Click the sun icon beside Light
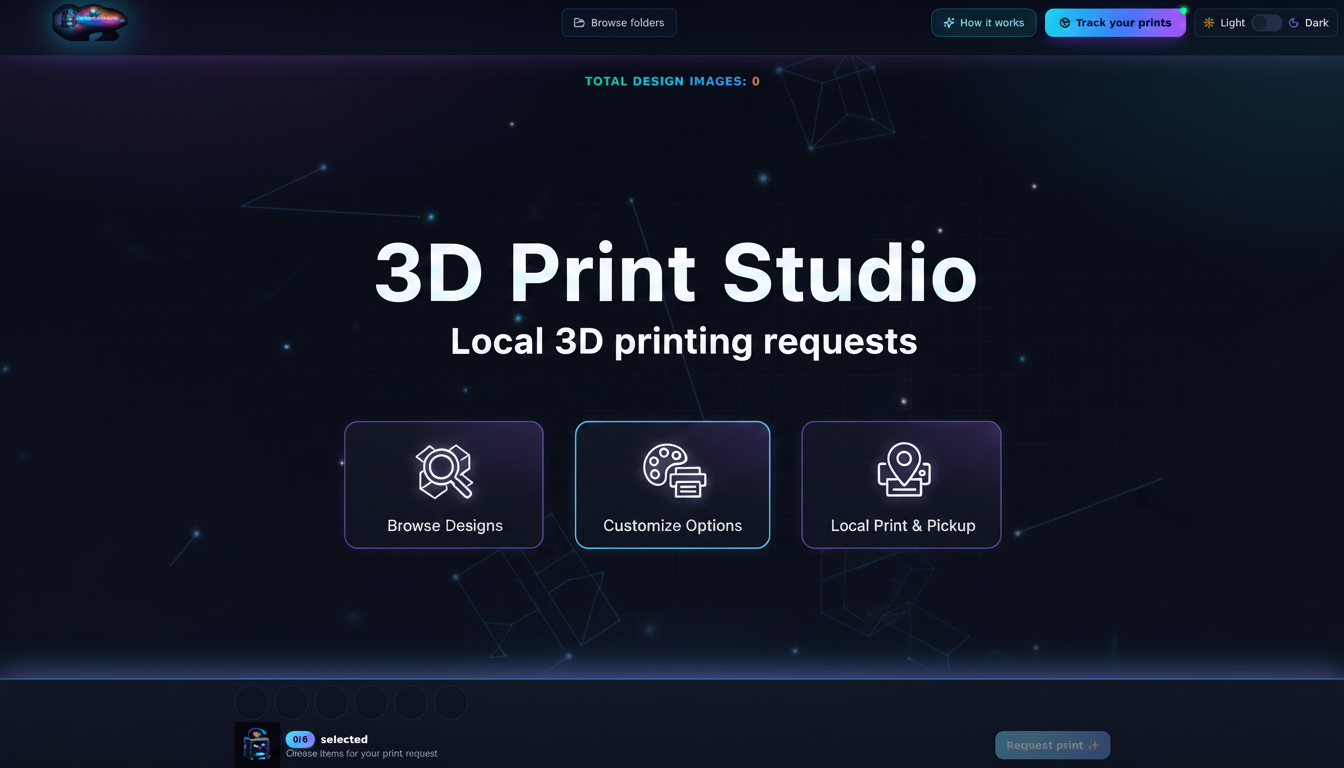Viewport: 1344px width, 768px height. pyautogui.click(x=1209, y=23)
